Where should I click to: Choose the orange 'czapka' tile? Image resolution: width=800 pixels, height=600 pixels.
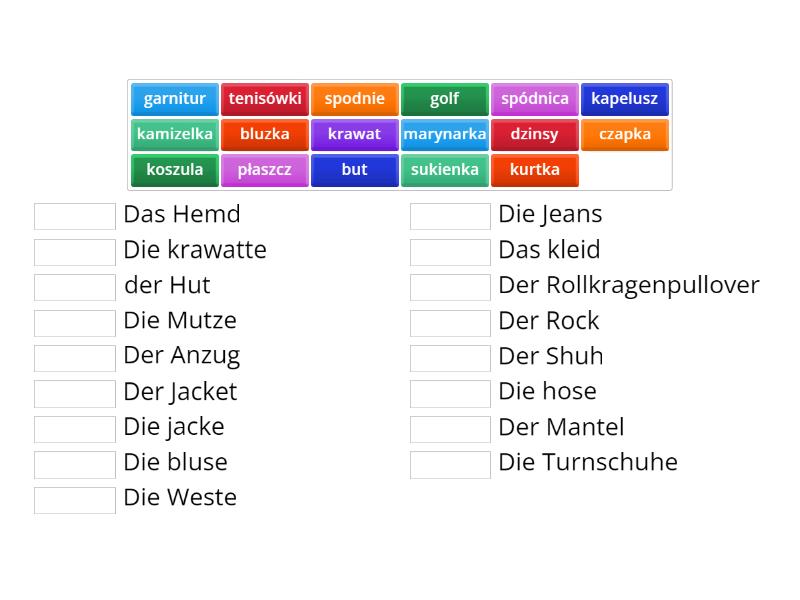pyautogui.click(x=625, y=134)
